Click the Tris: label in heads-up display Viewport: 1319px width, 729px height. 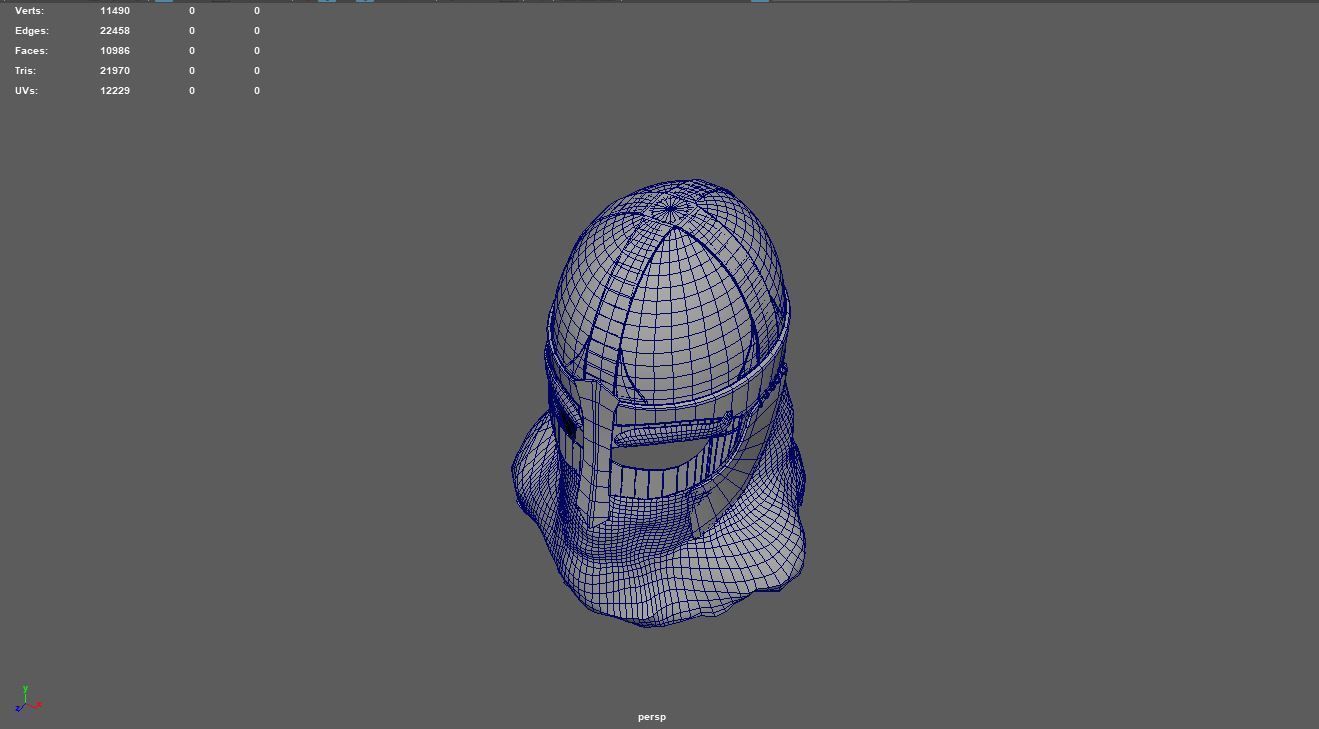click(25, 71)
